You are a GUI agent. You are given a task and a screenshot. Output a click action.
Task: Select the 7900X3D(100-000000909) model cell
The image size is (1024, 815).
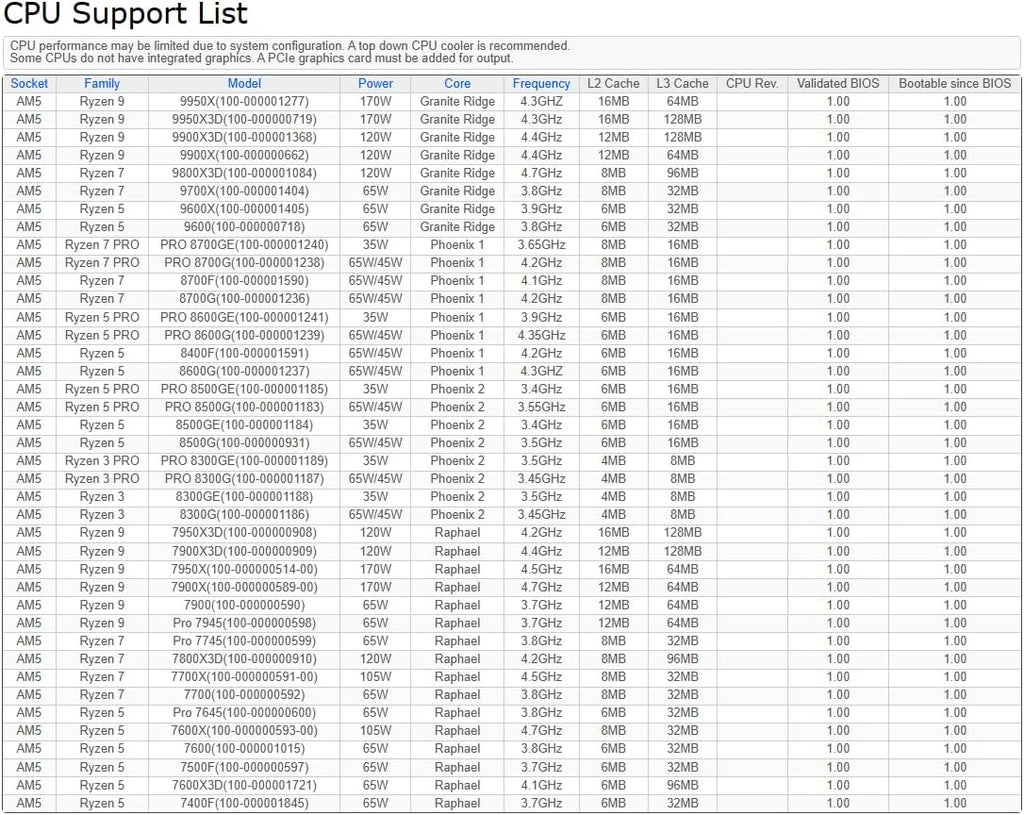[244, 551]
